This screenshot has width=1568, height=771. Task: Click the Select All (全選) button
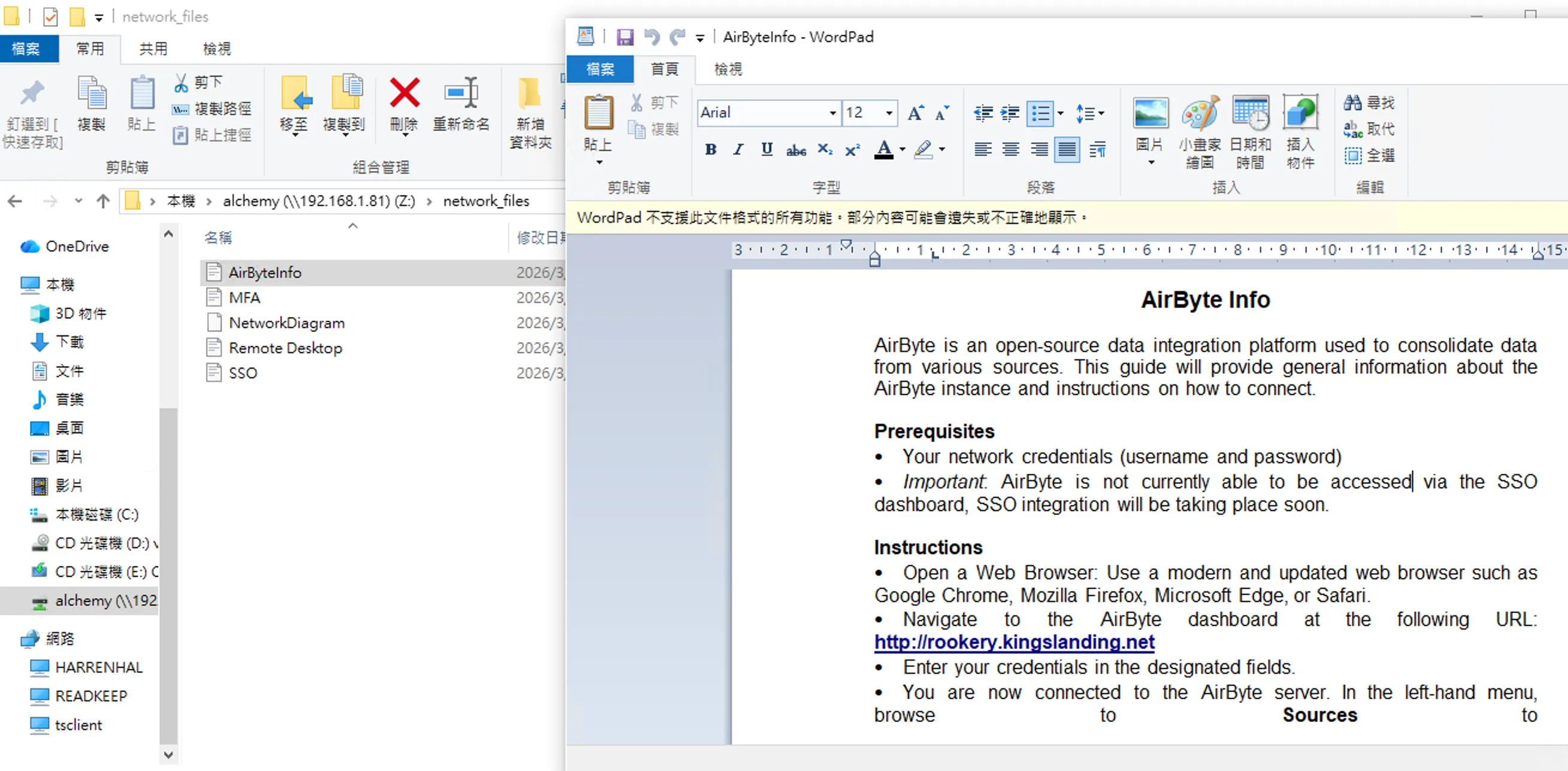point(1370,155)
